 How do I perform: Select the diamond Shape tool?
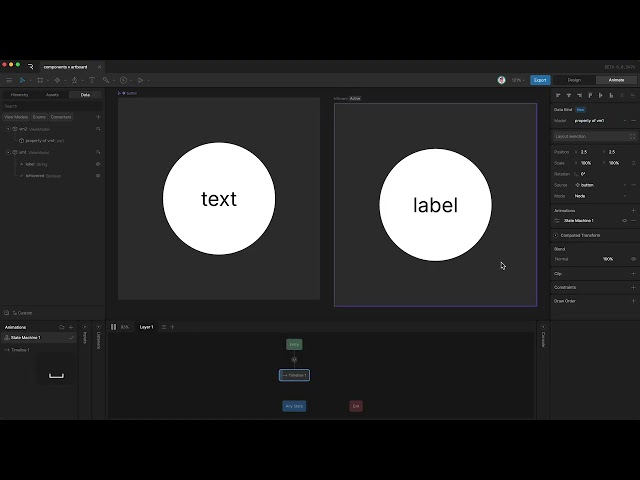click(57, 80)
